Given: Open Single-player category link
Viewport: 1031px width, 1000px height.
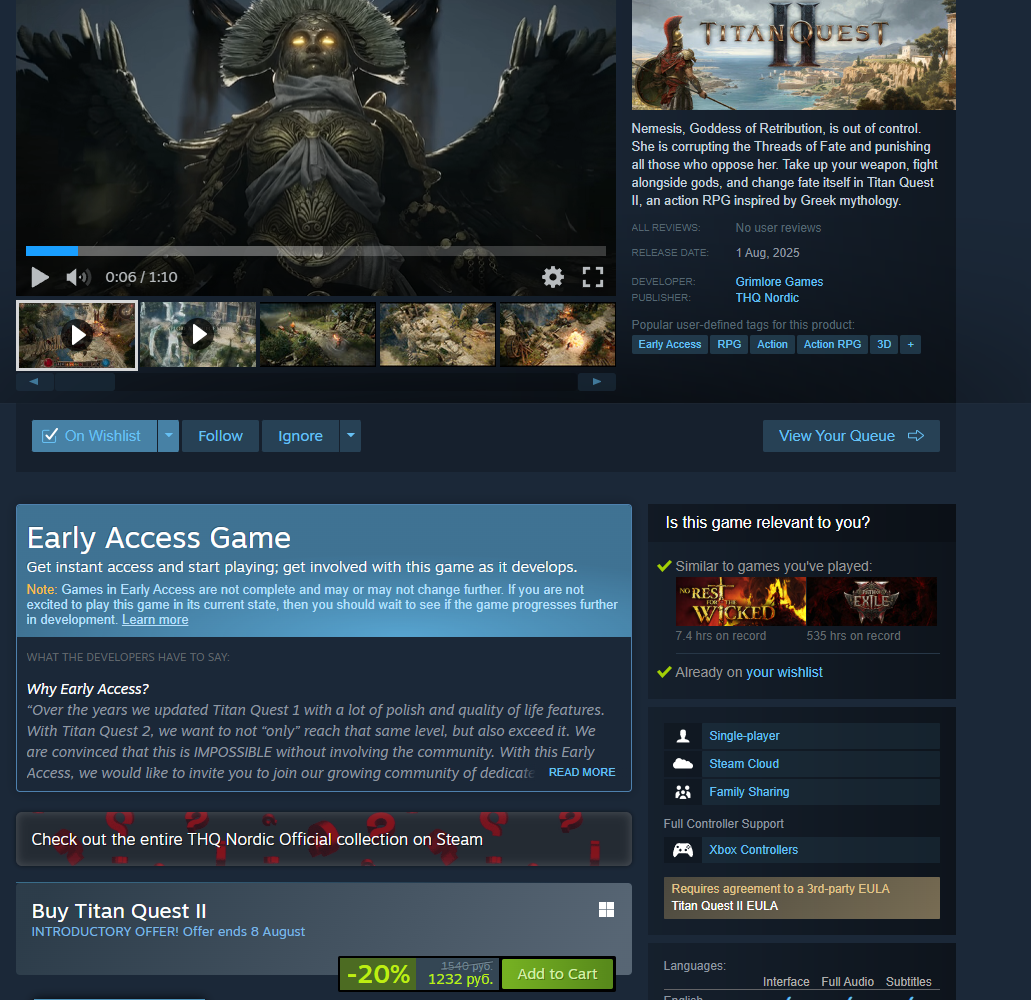Looking at the screenshot, I should (744, 736).
